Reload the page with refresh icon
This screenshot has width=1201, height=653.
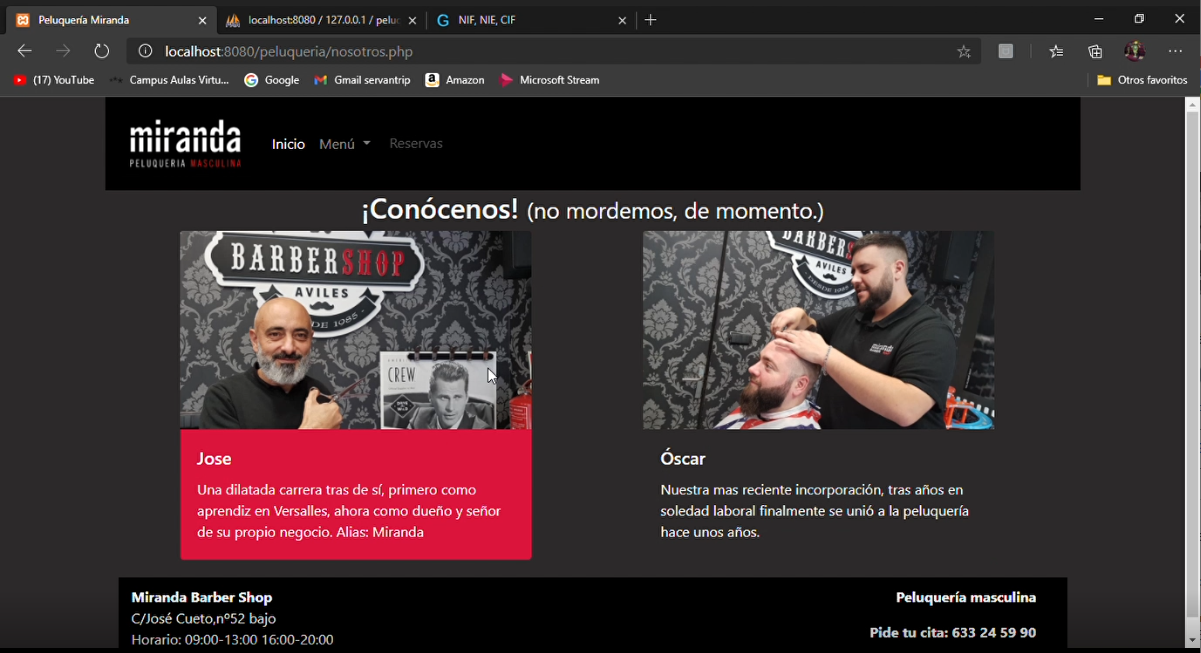pos(102,51)
